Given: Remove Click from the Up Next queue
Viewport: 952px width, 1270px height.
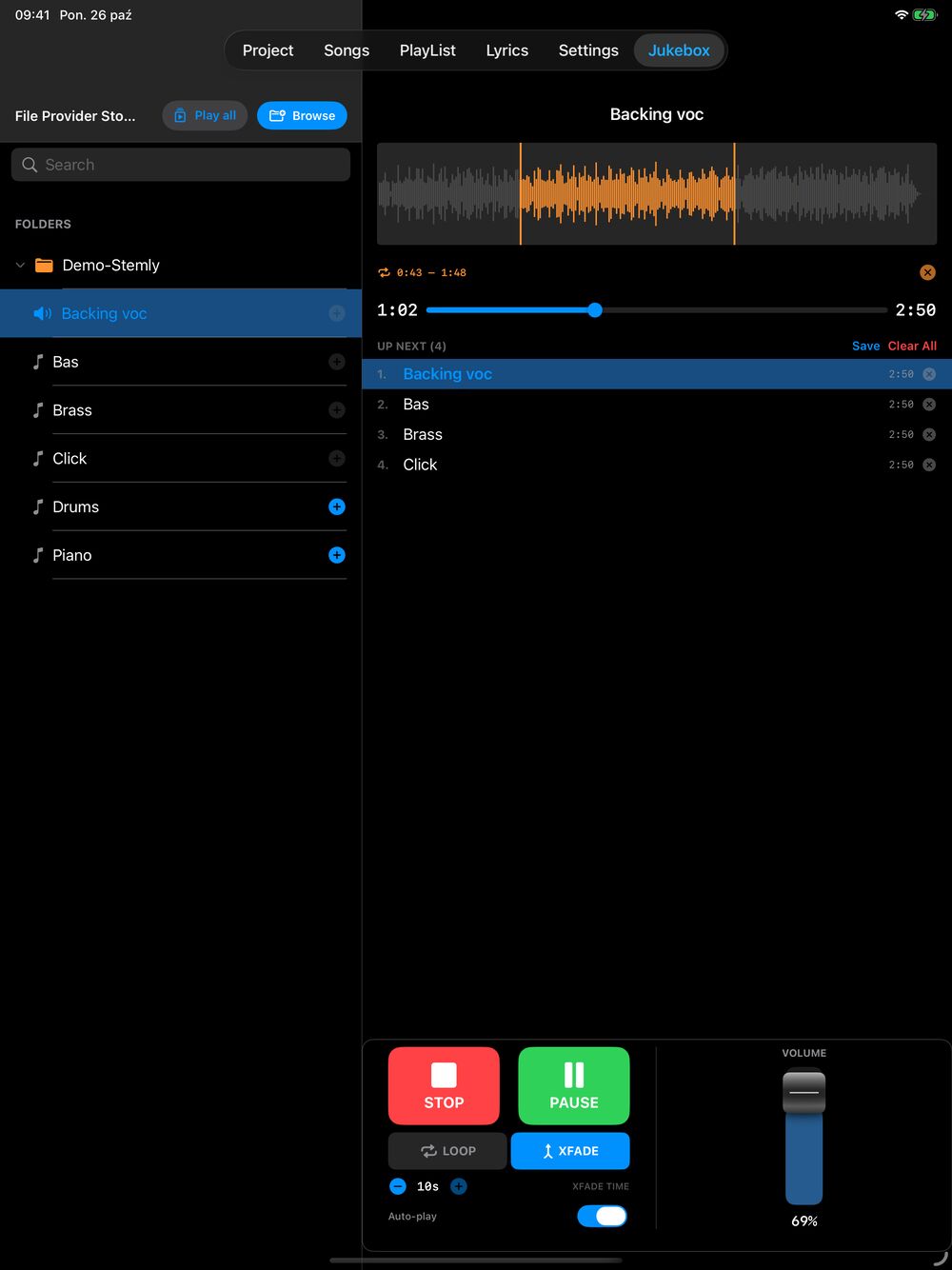Looking at the screenshot, I should 929,466.
